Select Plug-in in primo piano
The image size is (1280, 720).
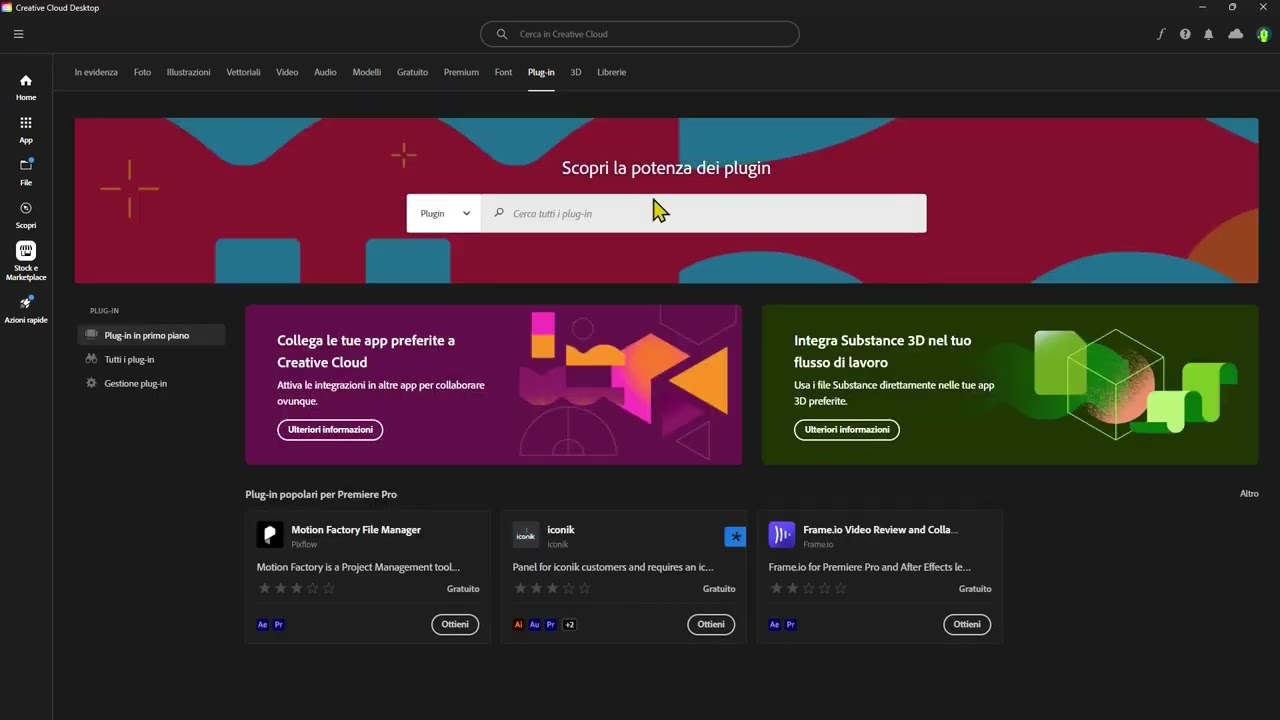click(x=151, y=335)
